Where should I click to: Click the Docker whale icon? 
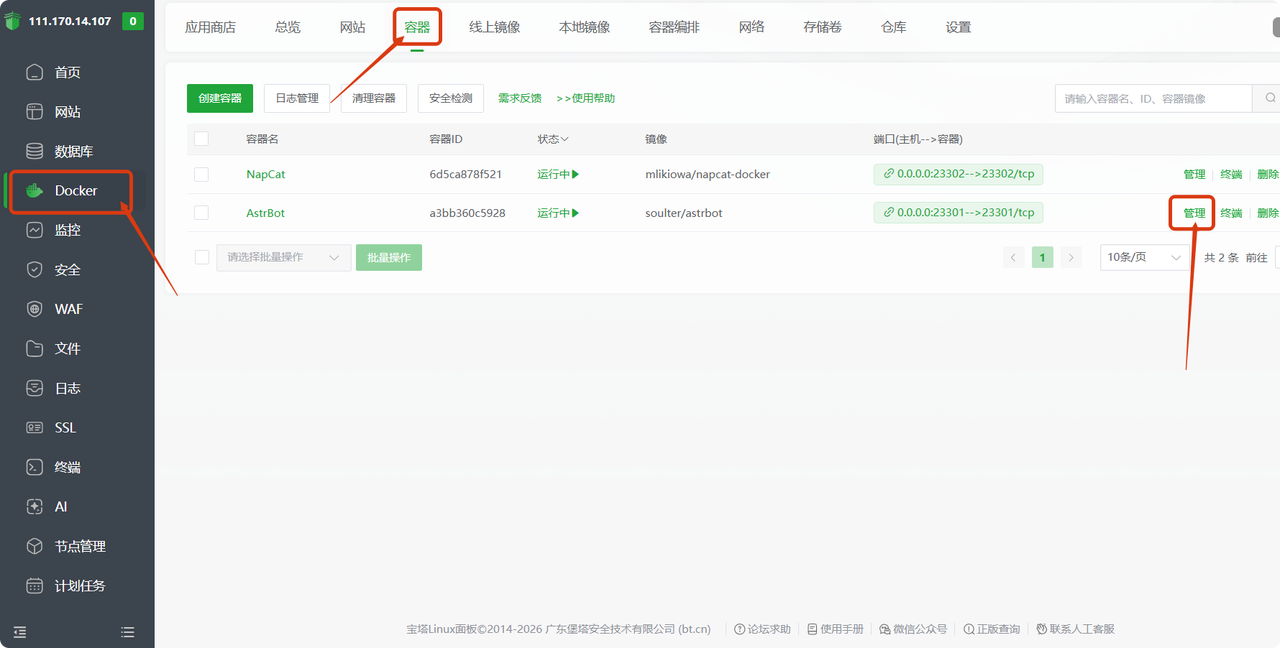click(x=35, y=190)
